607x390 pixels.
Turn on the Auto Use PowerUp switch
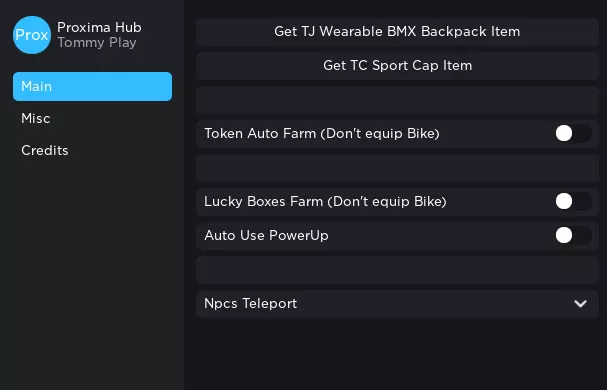click(x=573, y=235)
